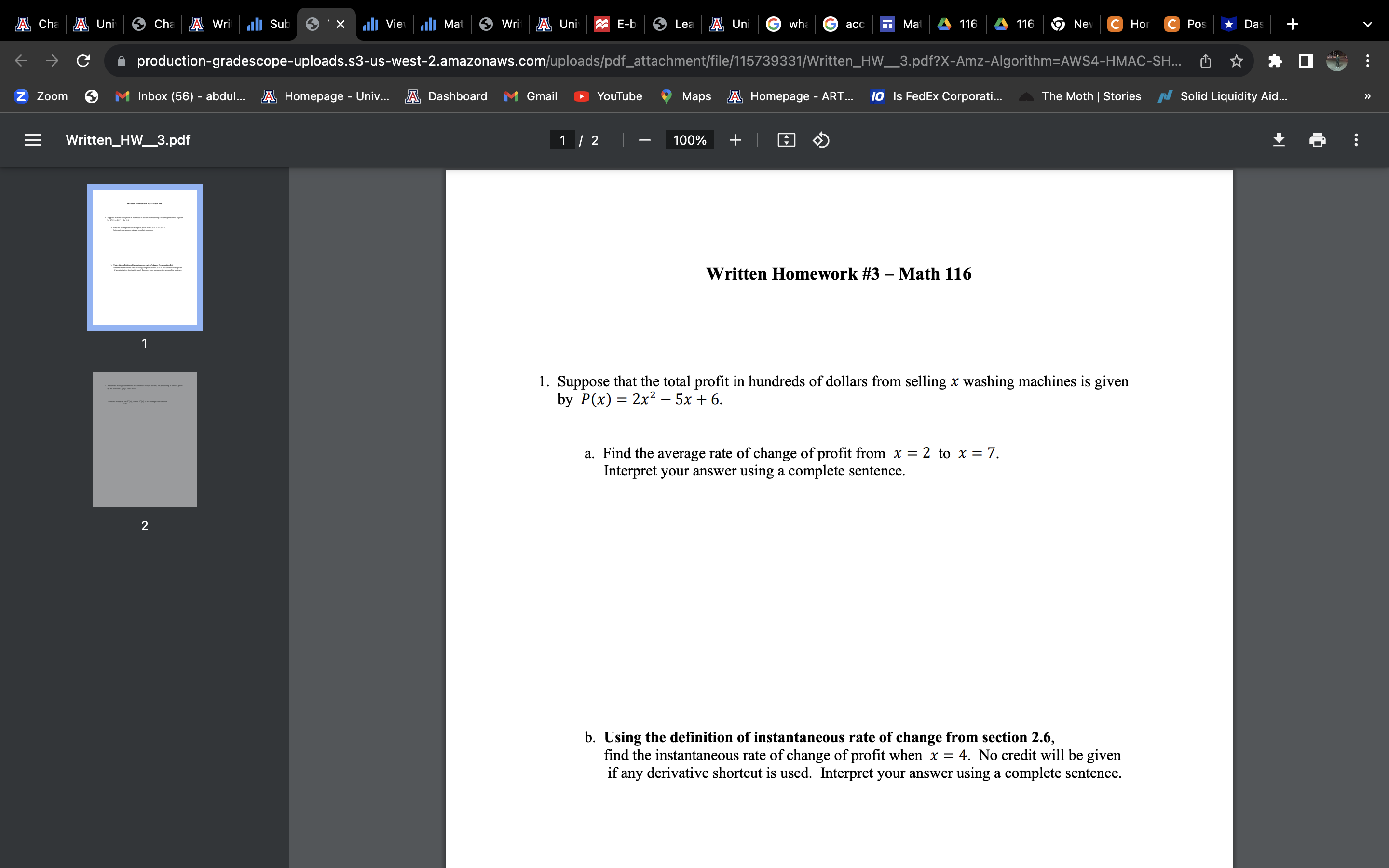Switch to the Das browser tab

tap(1243, 24)
